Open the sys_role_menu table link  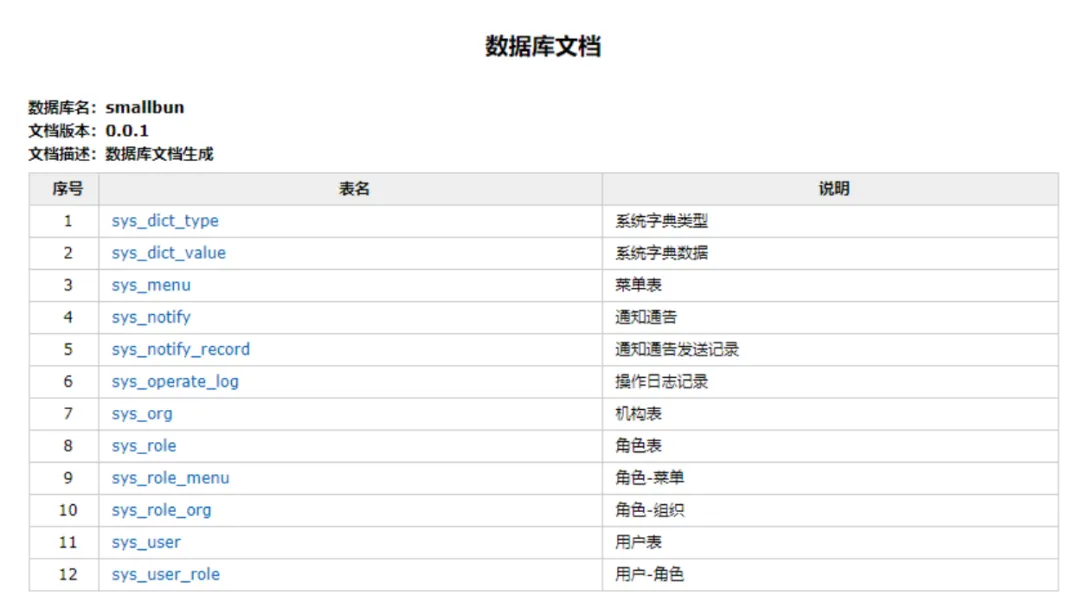coord(171,478)
